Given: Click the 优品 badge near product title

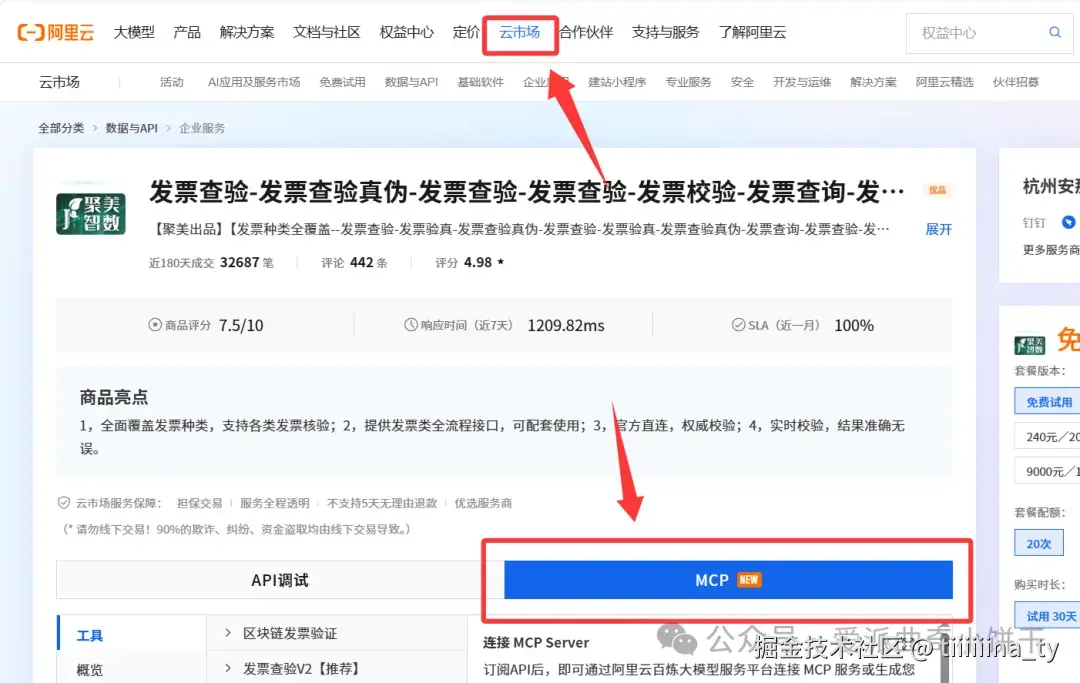Looking at the screenshot, I should click(937, 189).
